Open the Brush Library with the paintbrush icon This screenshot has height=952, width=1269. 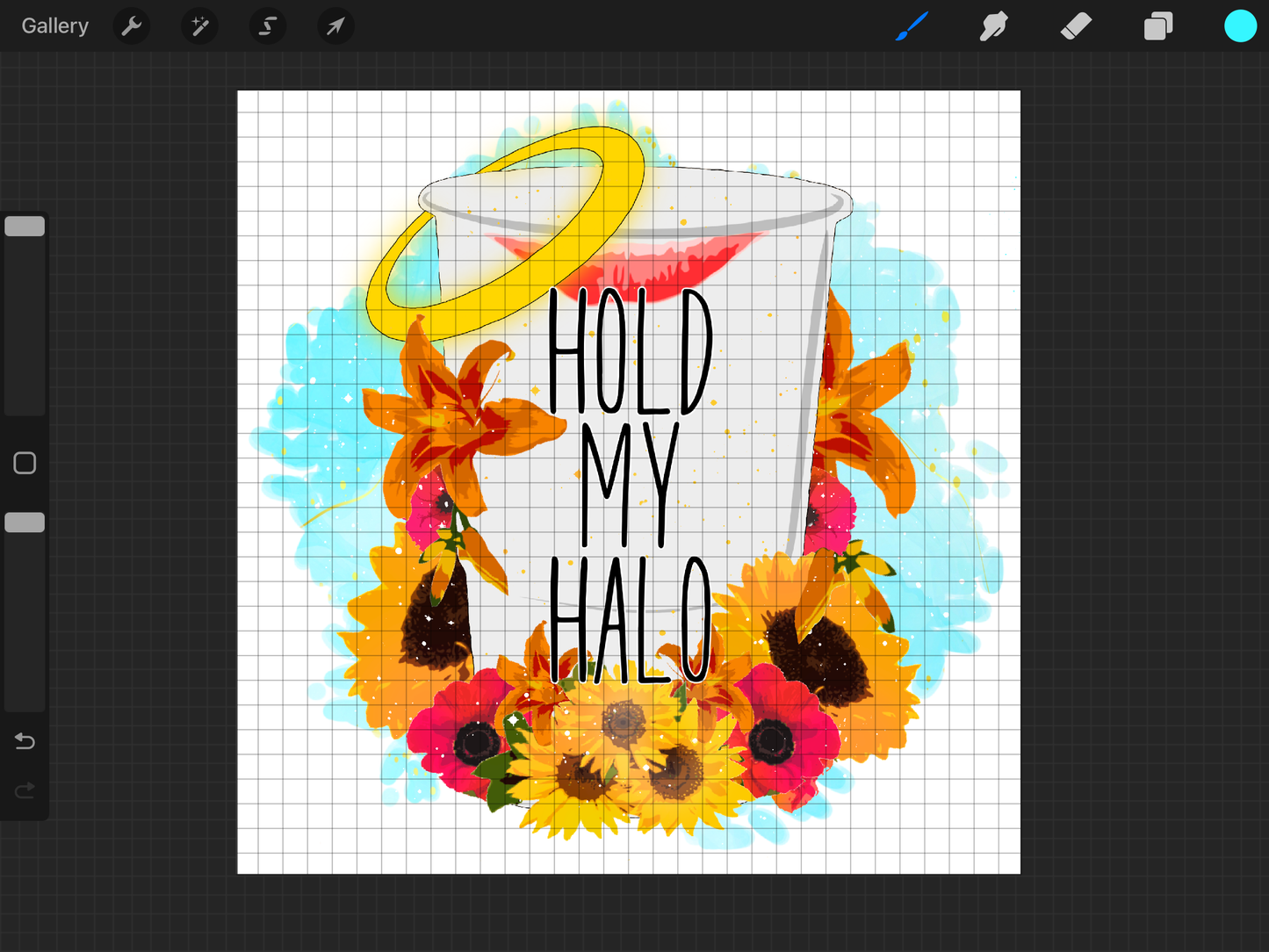click(912, 25)
